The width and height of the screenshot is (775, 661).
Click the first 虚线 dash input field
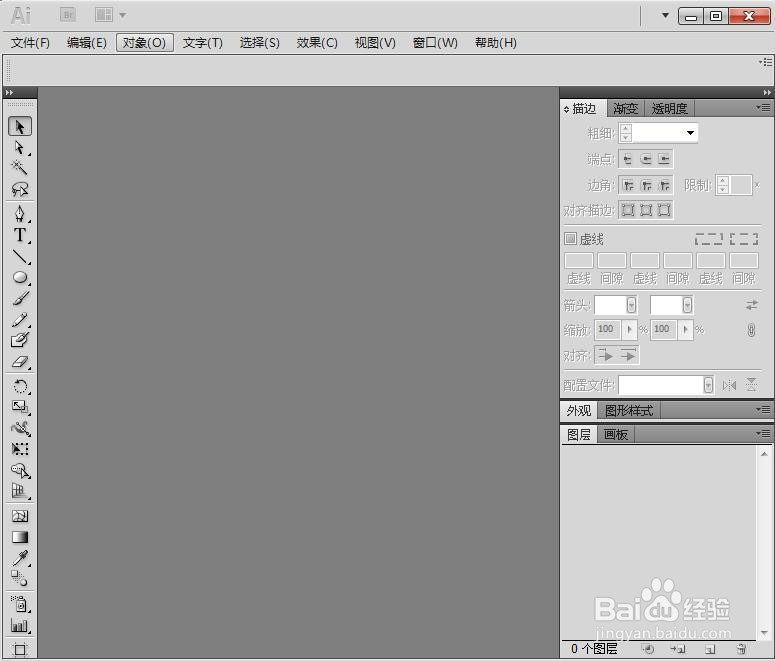[x=579, y=260]
